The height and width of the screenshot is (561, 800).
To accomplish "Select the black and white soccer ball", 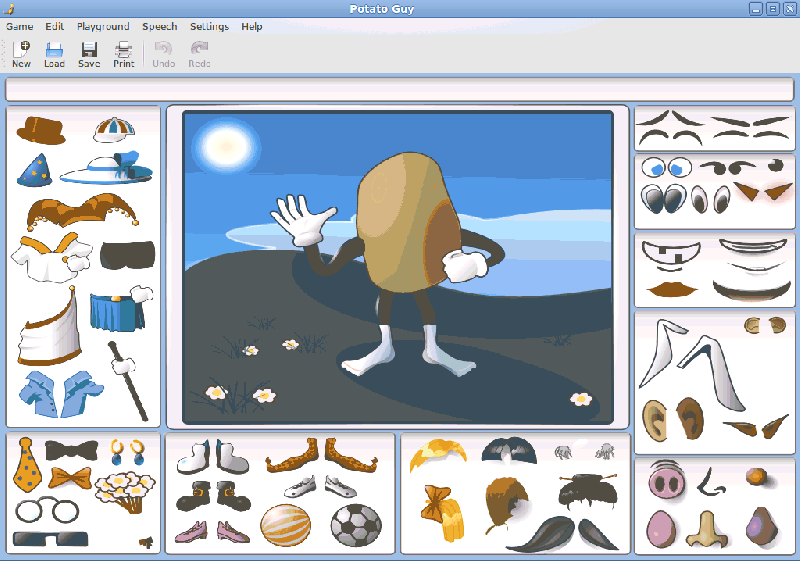I will click(x=355, y=523).
